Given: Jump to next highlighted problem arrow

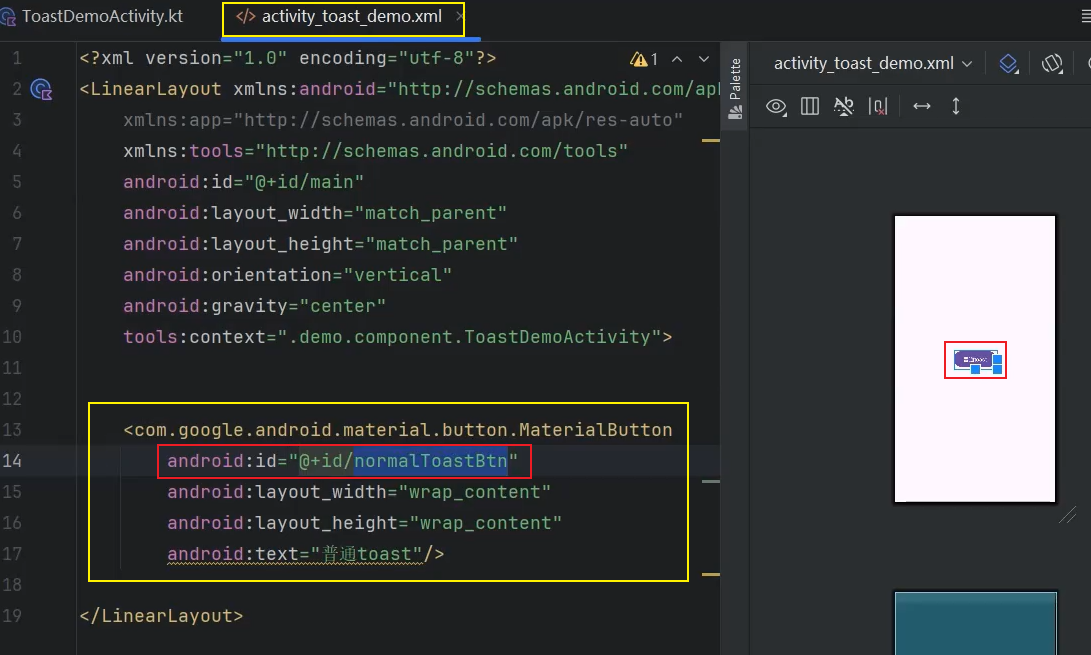Looking at the screenshot, I should point(704,60).
